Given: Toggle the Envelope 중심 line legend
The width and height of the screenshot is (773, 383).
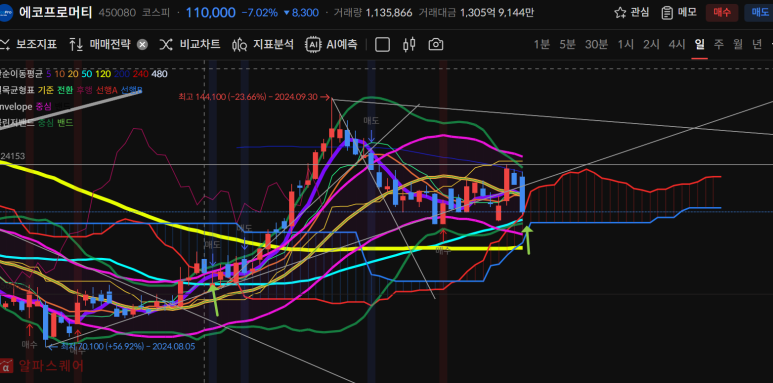Looking at the screenshot, I should 43,106.
